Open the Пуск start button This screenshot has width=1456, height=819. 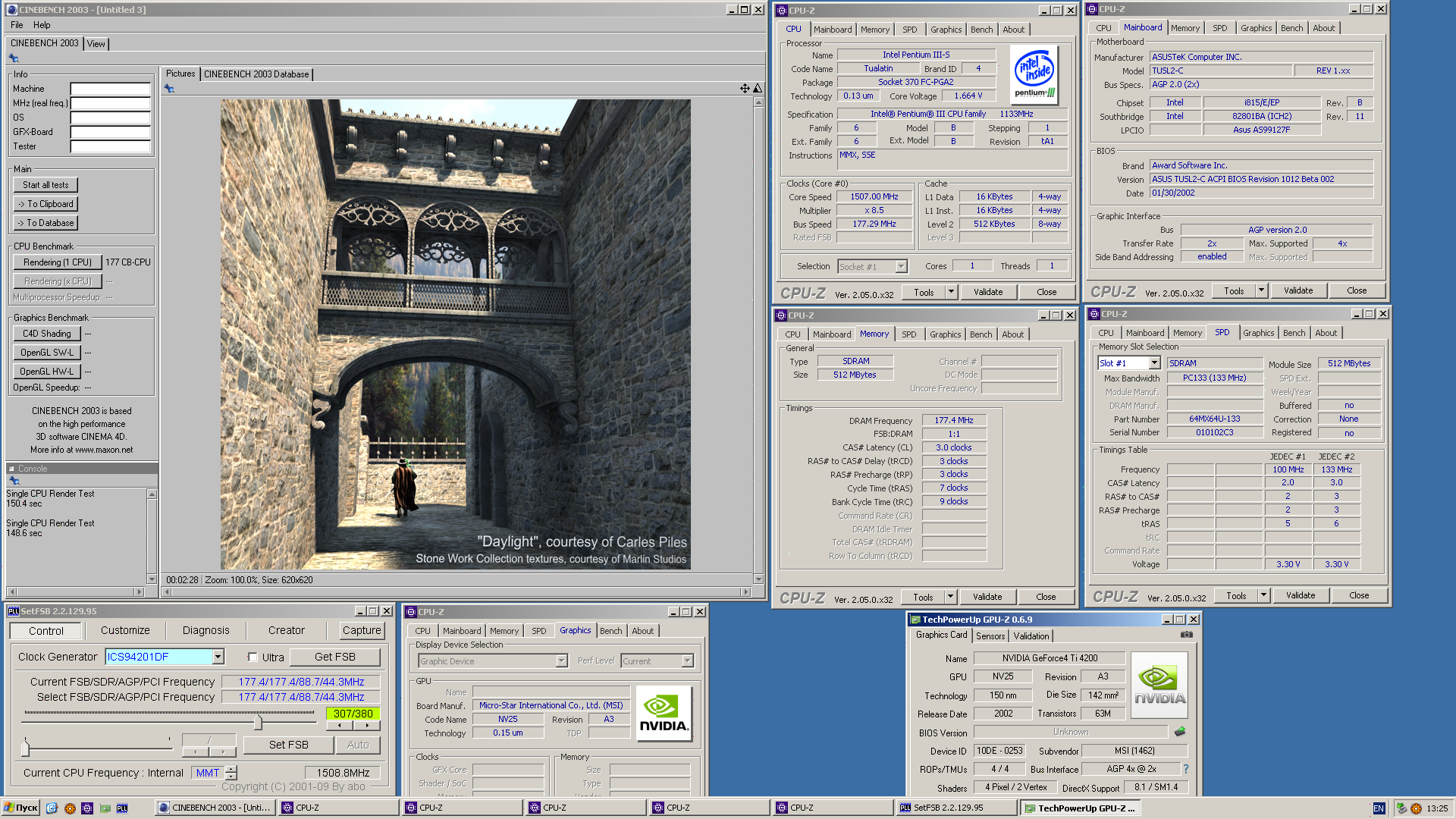[20, 808]
